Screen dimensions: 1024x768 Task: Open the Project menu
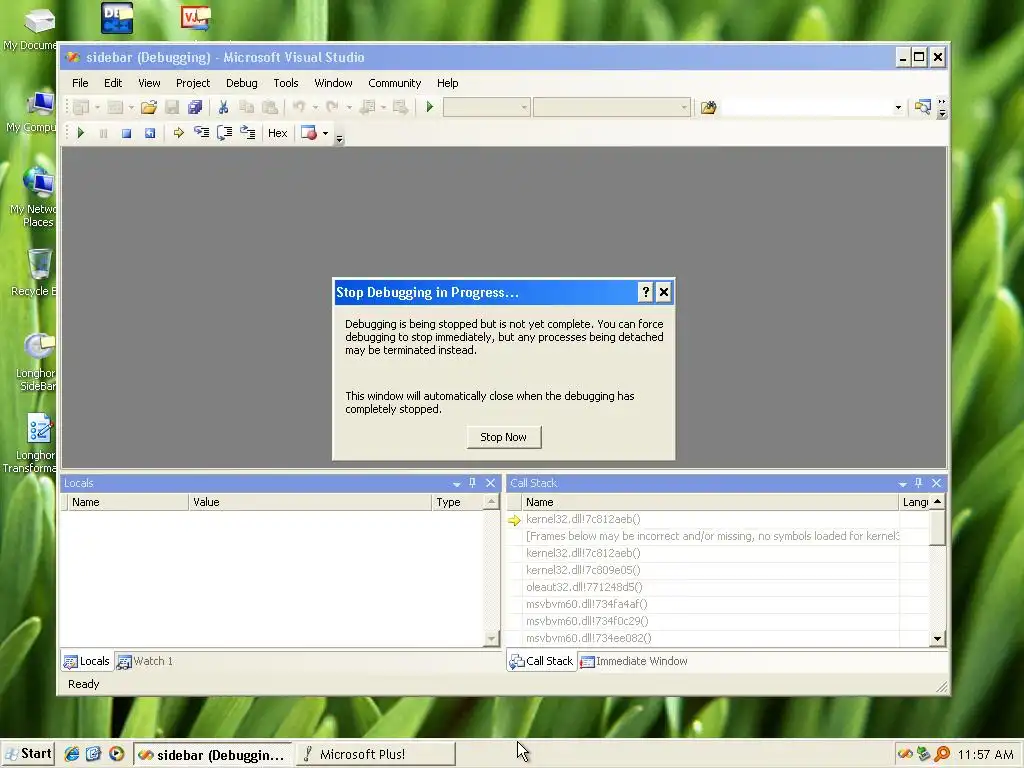point(193,83)
